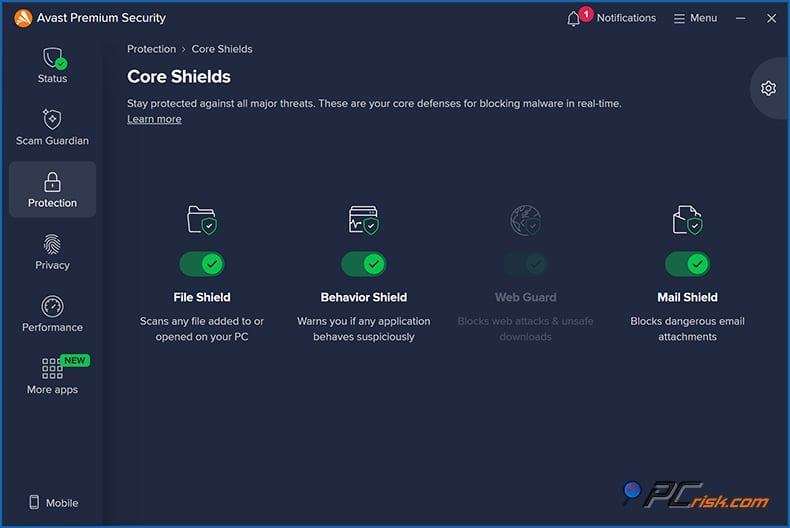Click the Learn more link
Viewport: 790px width, 528px height.
tap(154, 119)
